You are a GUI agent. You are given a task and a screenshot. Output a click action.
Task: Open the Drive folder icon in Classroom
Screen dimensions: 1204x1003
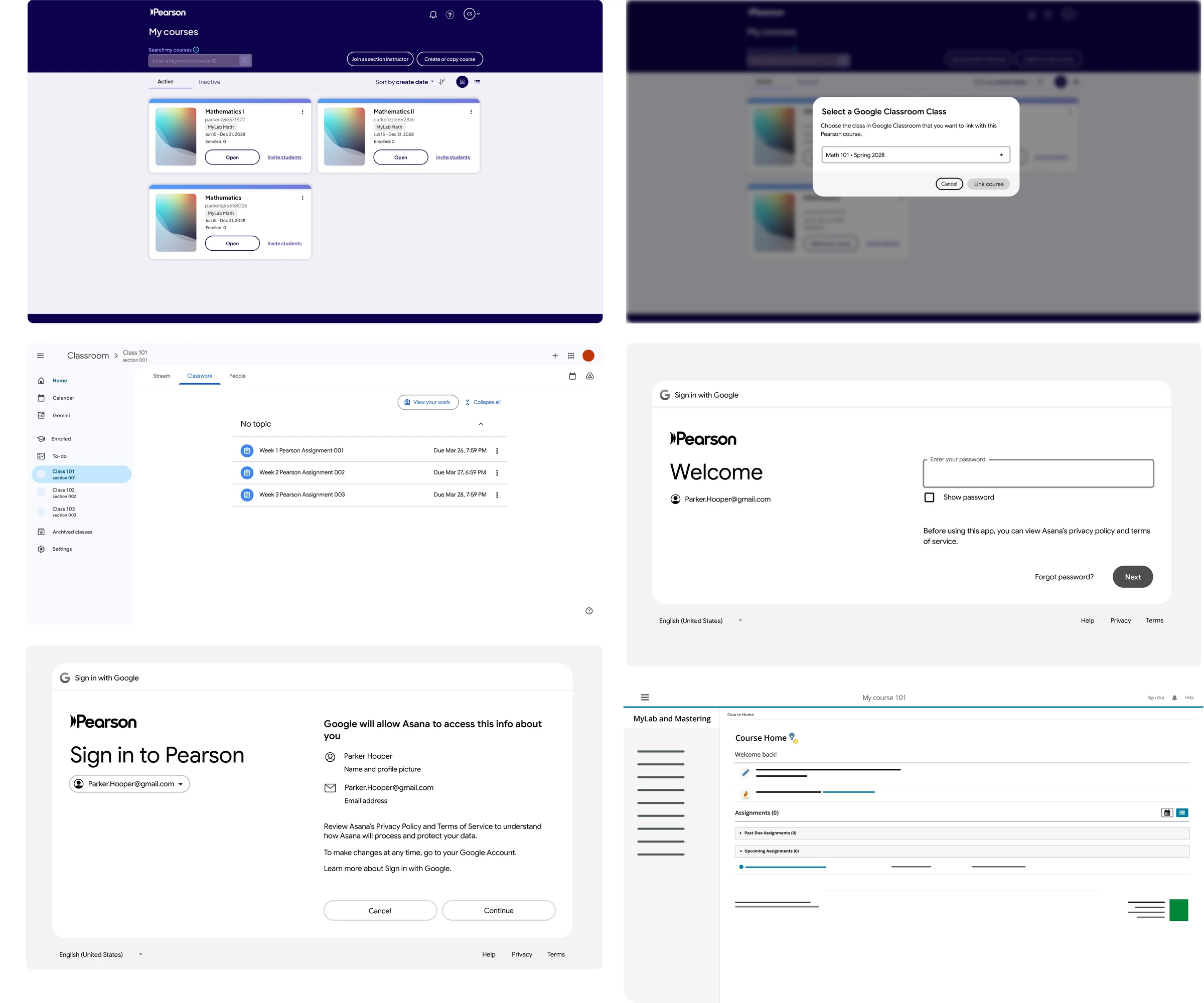[x=589, y=376]
